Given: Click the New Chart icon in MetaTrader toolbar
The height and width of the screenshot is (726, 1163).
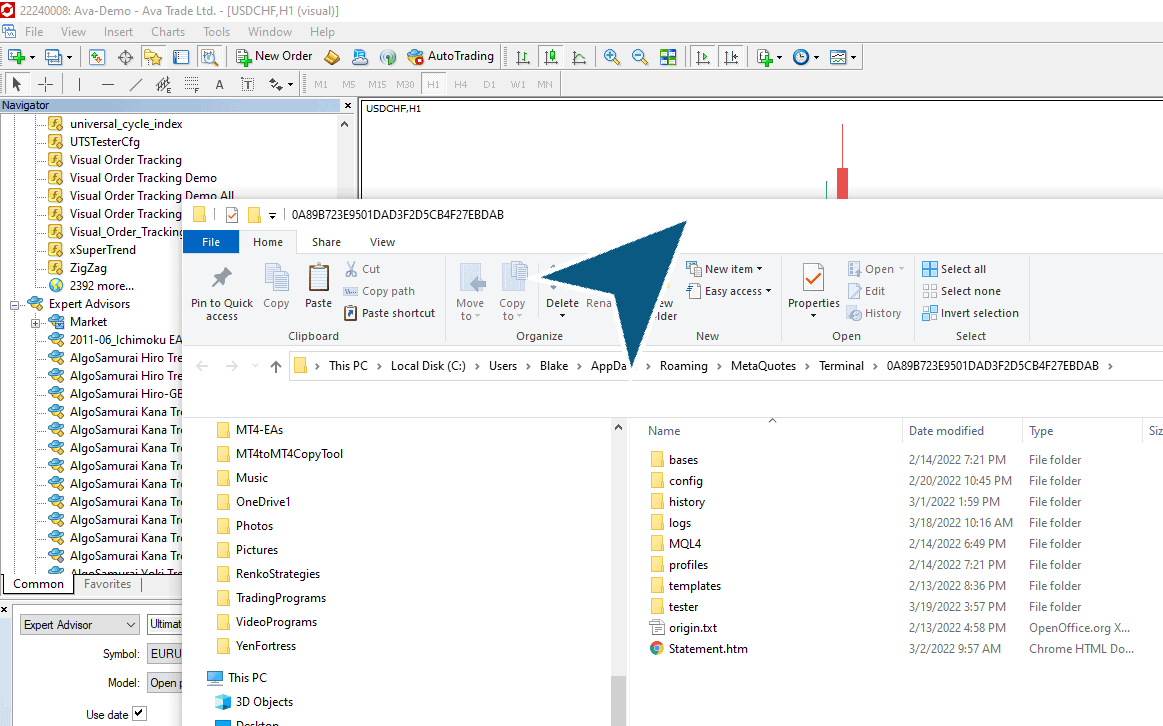Looking at the screenshot, I should coord(16,57).
